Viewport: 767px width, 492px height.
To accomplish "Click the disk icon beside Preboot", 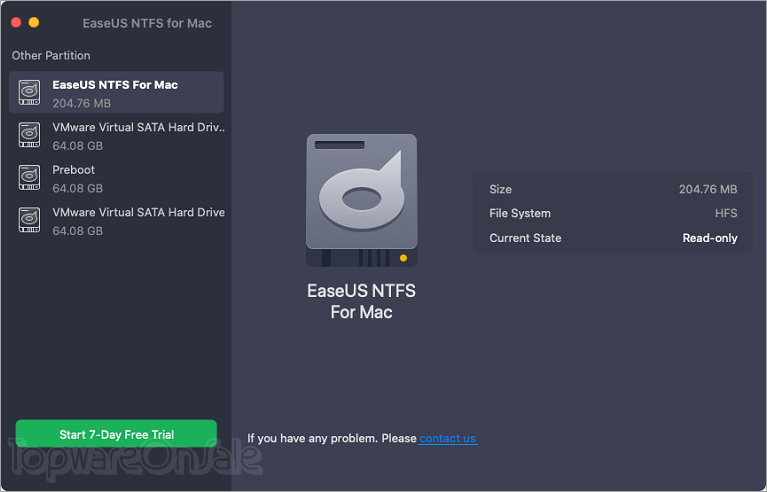I will point(29,178).
